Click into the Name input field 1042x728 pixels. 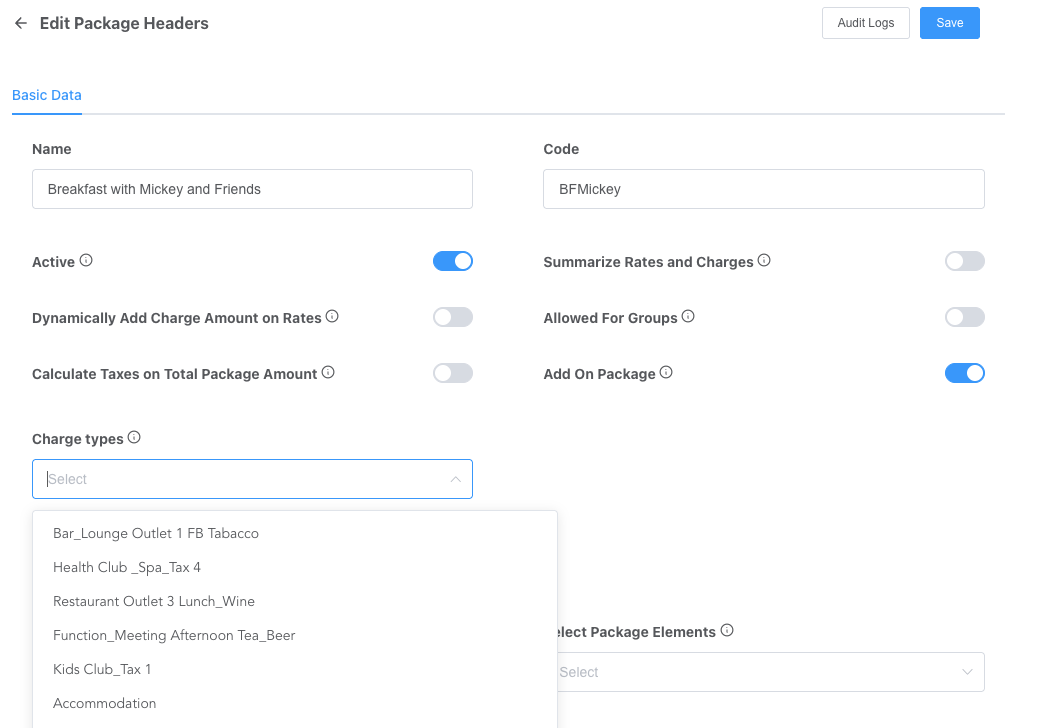tap(252, 189)
